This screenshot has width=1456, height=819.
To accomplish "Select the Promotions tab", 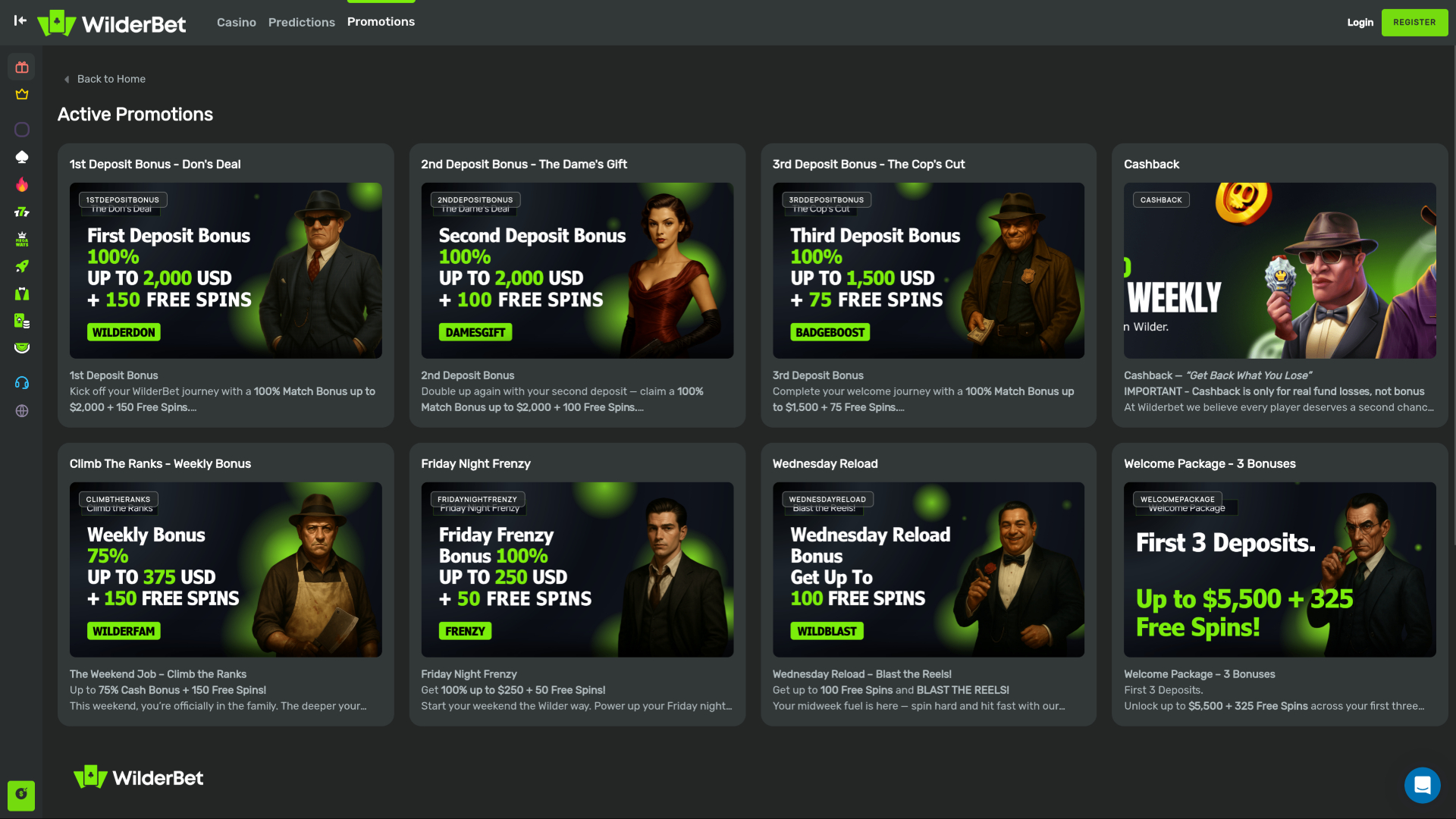I will coord(381,22).
